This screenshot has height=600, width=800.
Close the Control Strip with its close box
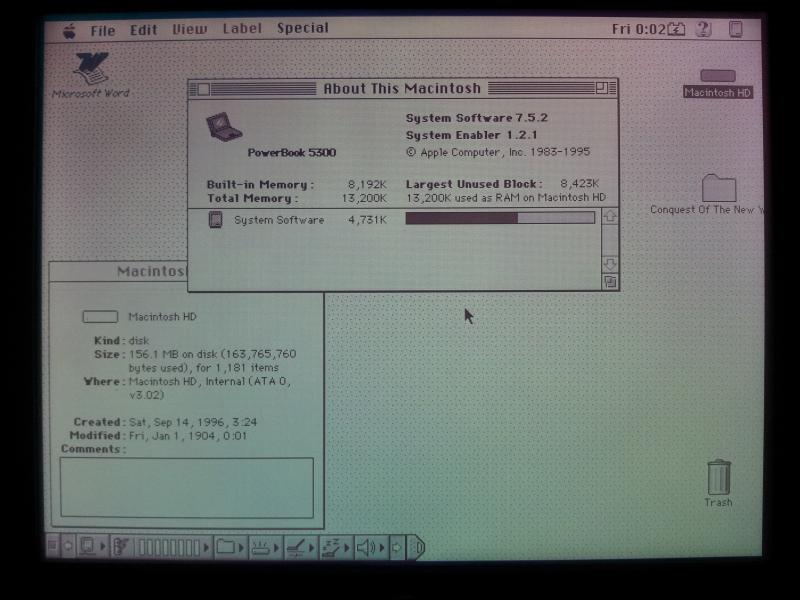52,546
